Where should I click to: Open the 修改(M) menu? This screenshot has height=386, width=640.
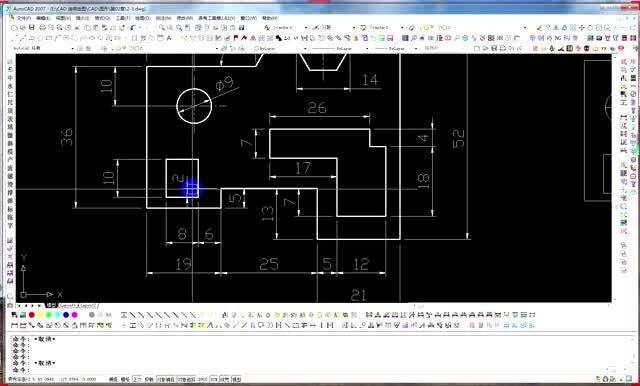click(184, 18)
